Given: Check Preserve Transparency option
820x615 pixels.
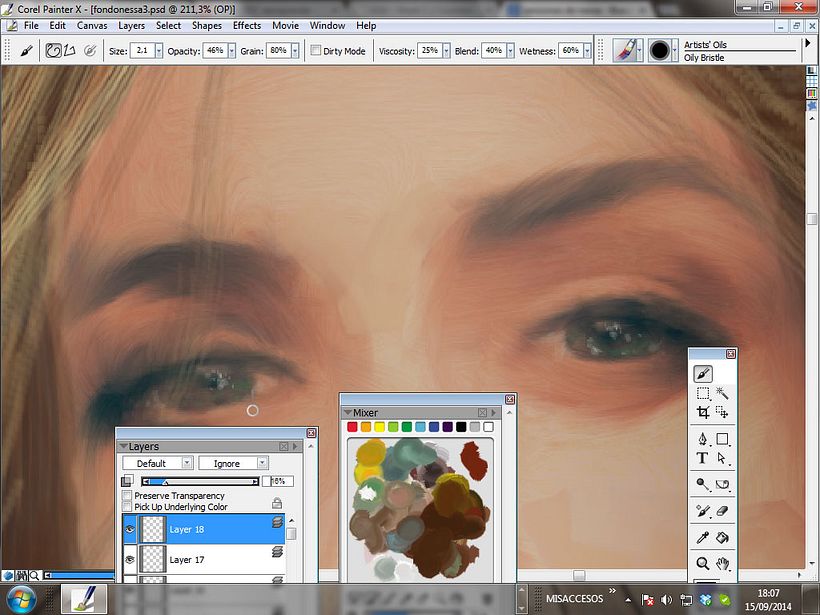Looking at the screenshot, I should 127,496.
